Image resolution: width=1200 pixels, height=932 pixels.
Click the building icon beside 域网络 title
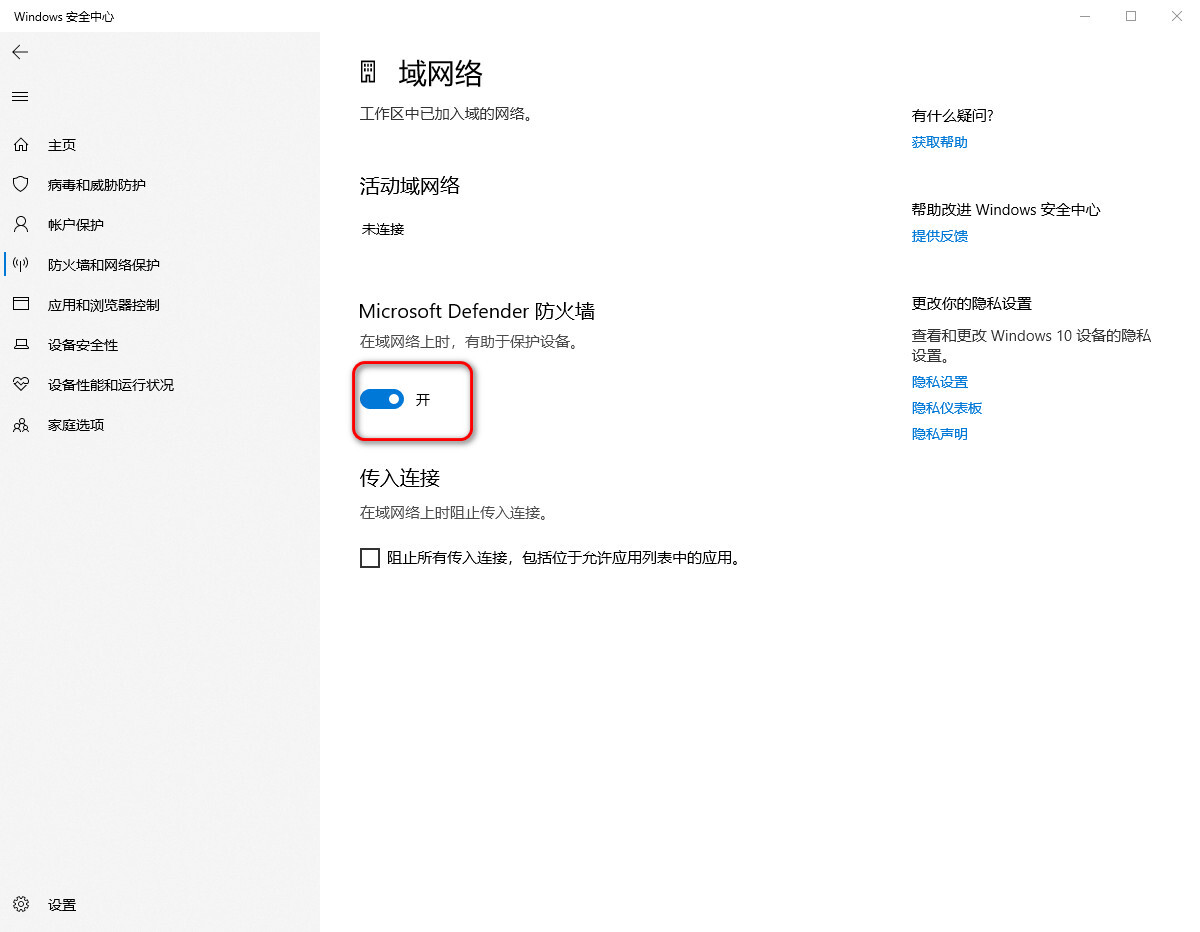click(368, 72)
